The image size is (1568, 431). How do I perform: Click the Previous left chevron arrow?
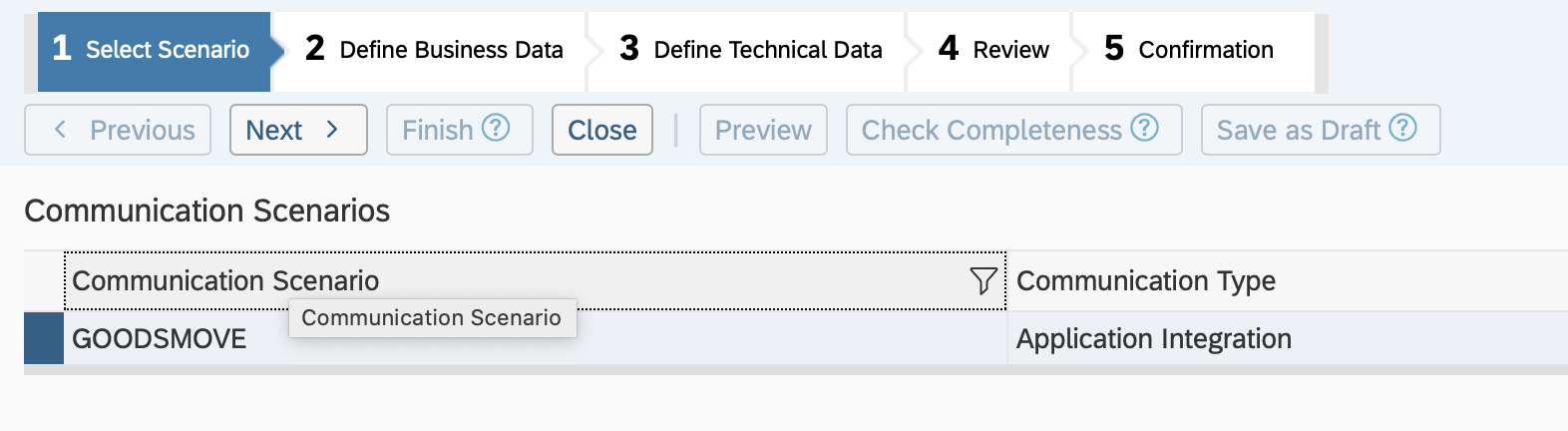coord(61,130)
